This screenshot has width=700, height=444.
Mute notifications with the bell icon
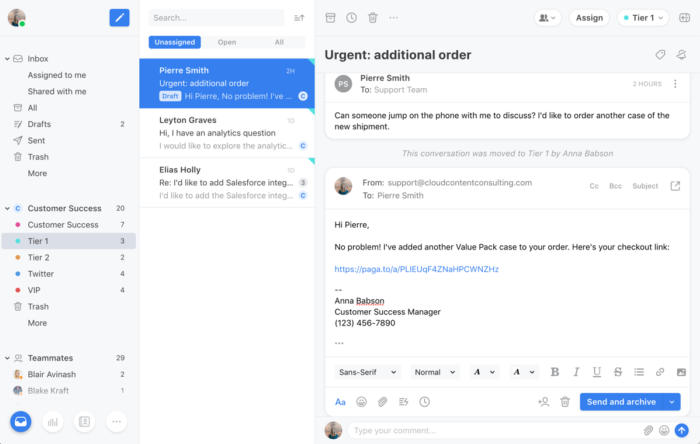pyautogui.click(x=681, y=54)
